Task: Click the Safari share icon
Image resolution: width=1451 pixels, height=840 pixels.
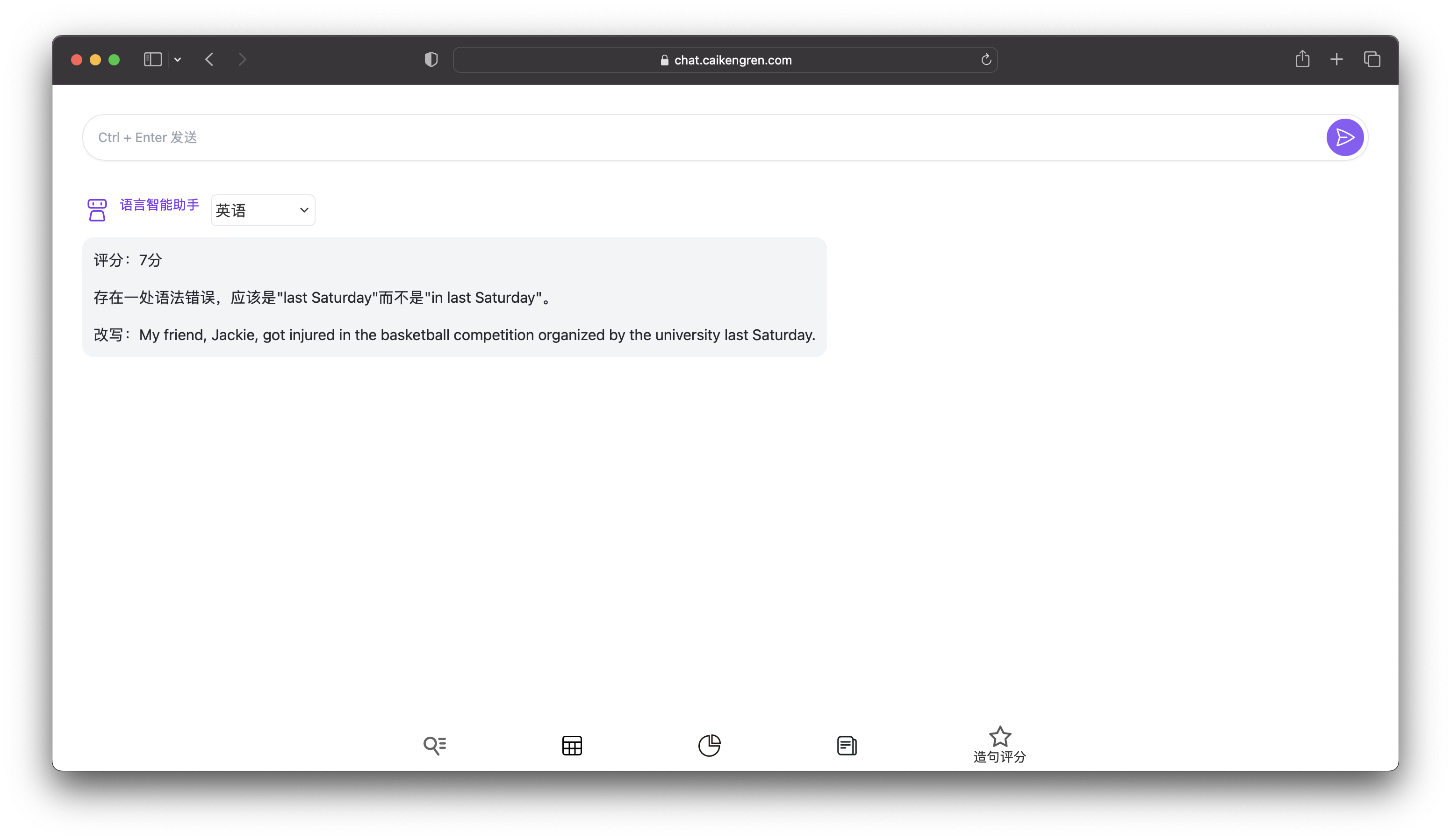Action: (x=1302, y=59)
